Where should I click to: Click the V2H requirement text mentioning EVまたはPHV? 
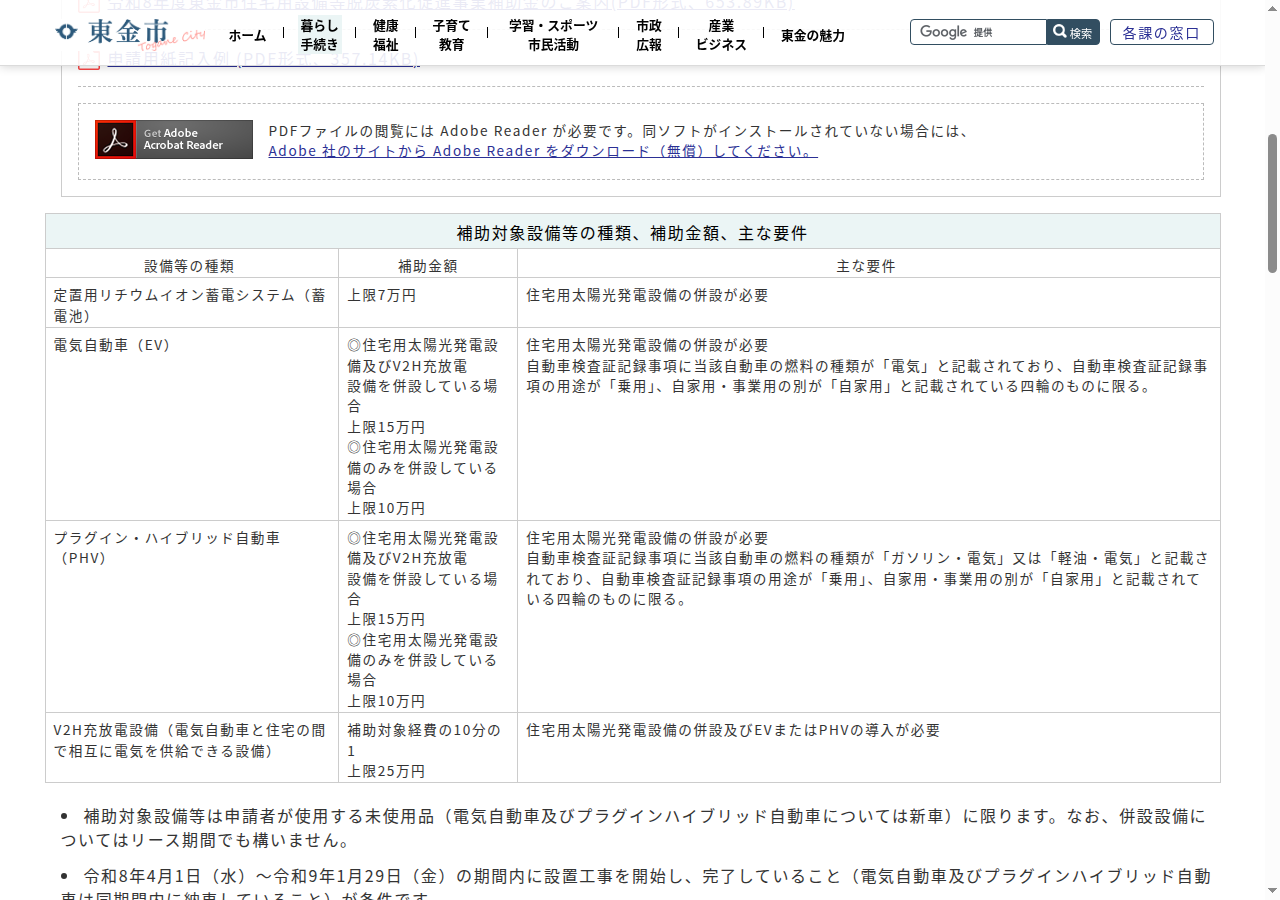tap(733, 730)
